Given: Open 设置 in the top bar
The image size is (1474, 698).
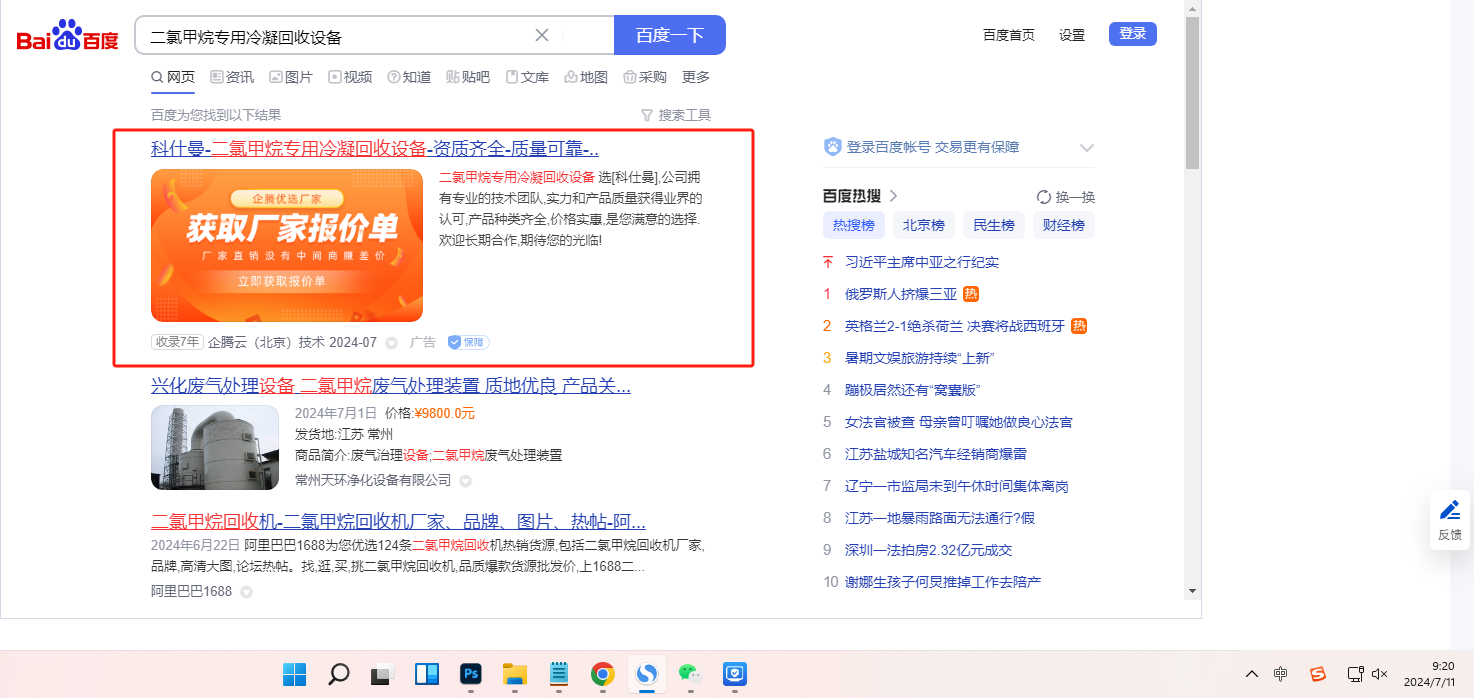Looking at the screenshot, I should [x=1072, y=35].
